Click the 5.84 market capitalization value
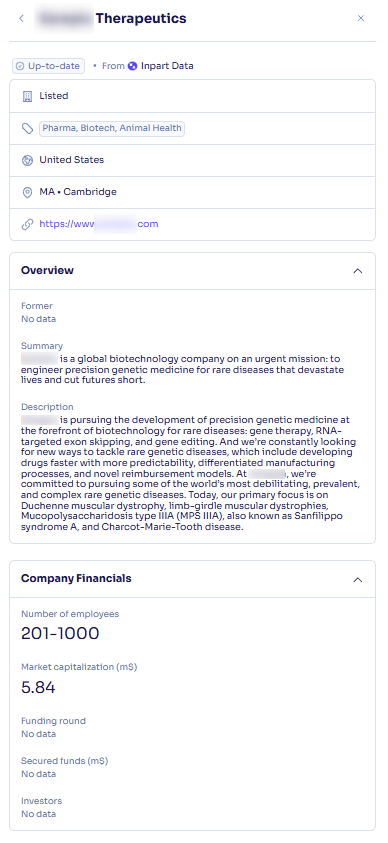 tap(38, 687)
